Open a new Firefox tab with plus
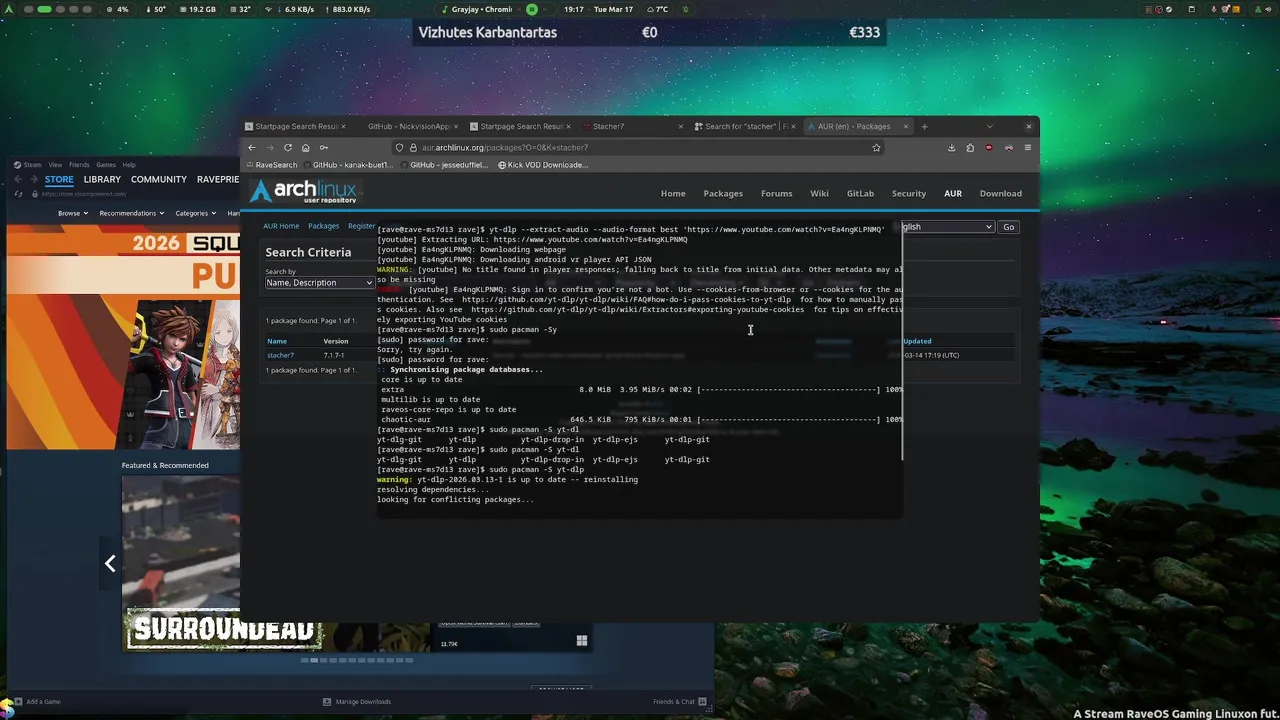Viewport: 1280px width, 720px height. [924, 126]
